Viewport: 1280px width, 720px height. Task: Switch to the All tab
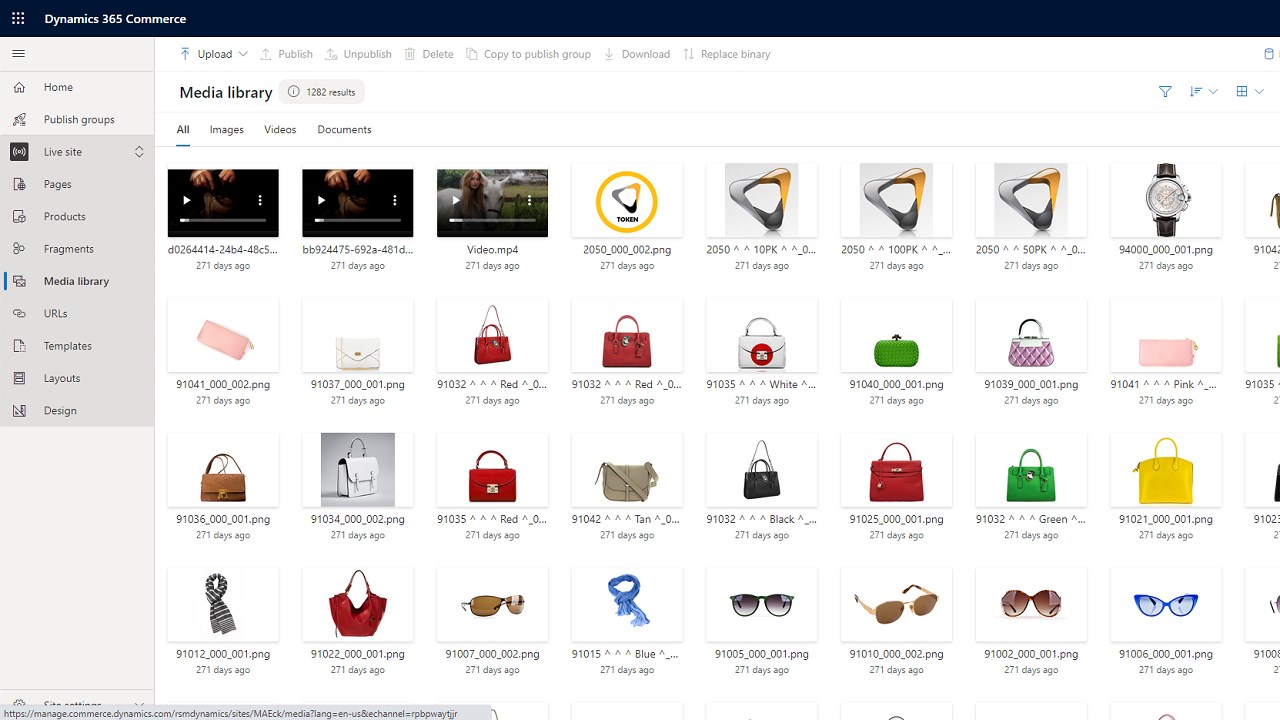tap(183, 130)
